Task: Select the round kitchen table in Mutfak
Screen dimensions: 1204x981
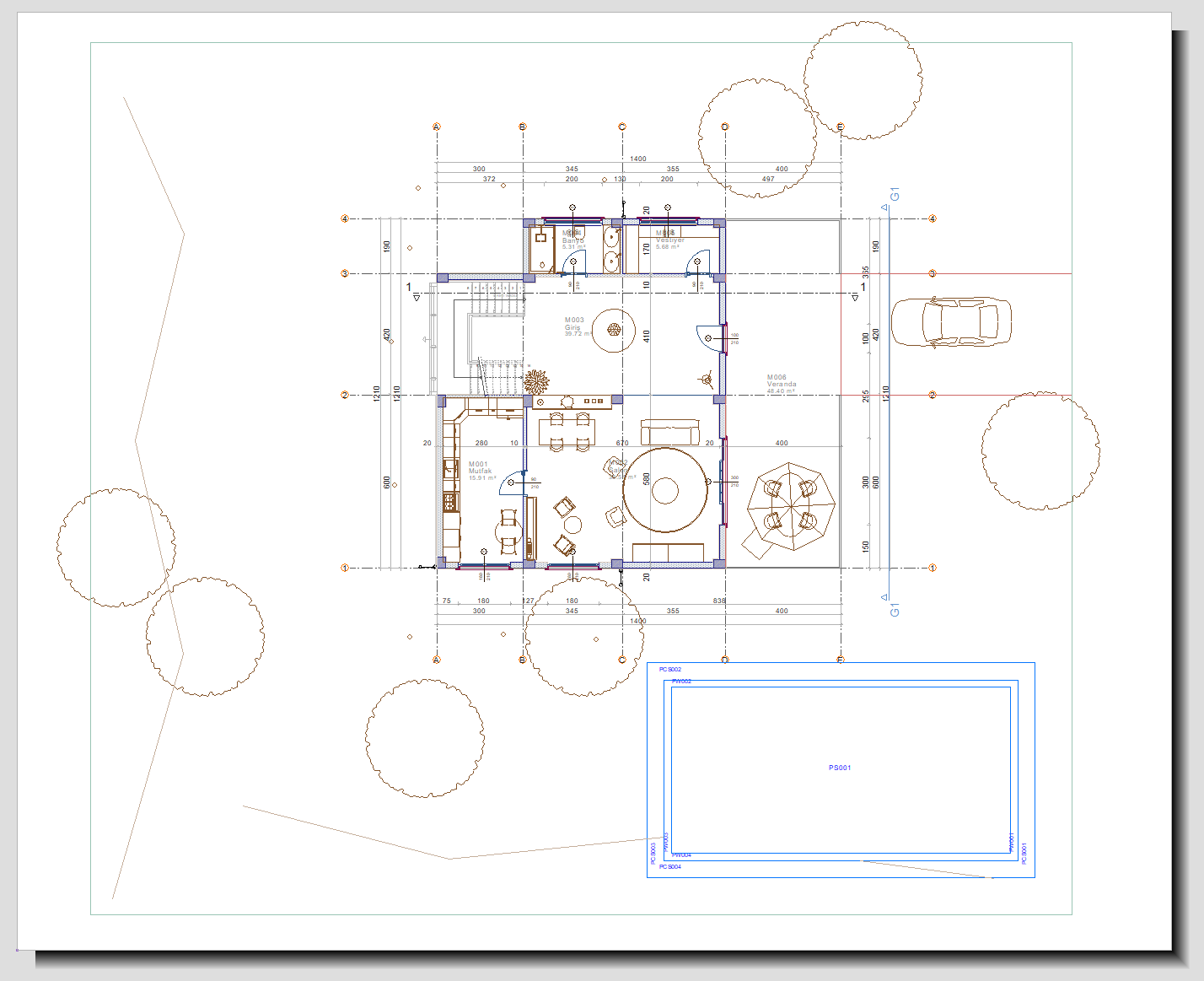Action: point(508,533)
